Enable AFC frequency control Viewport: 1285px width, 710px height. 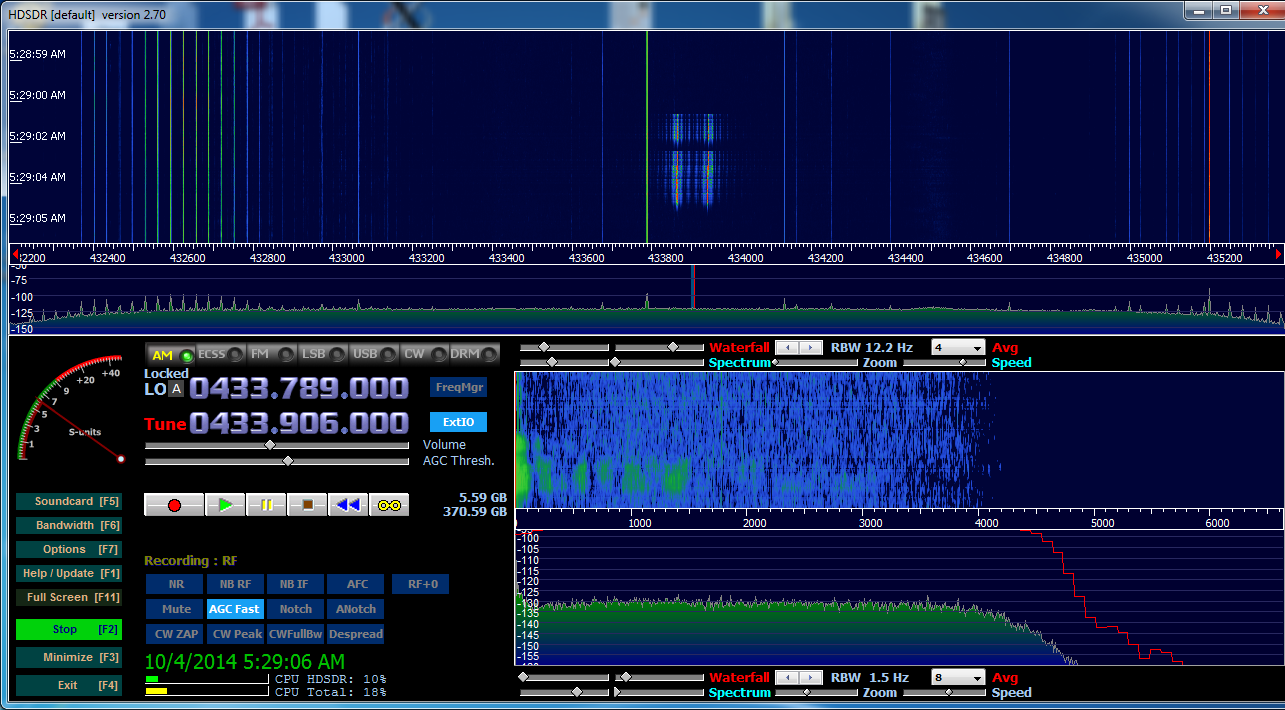tap(357, 584)
